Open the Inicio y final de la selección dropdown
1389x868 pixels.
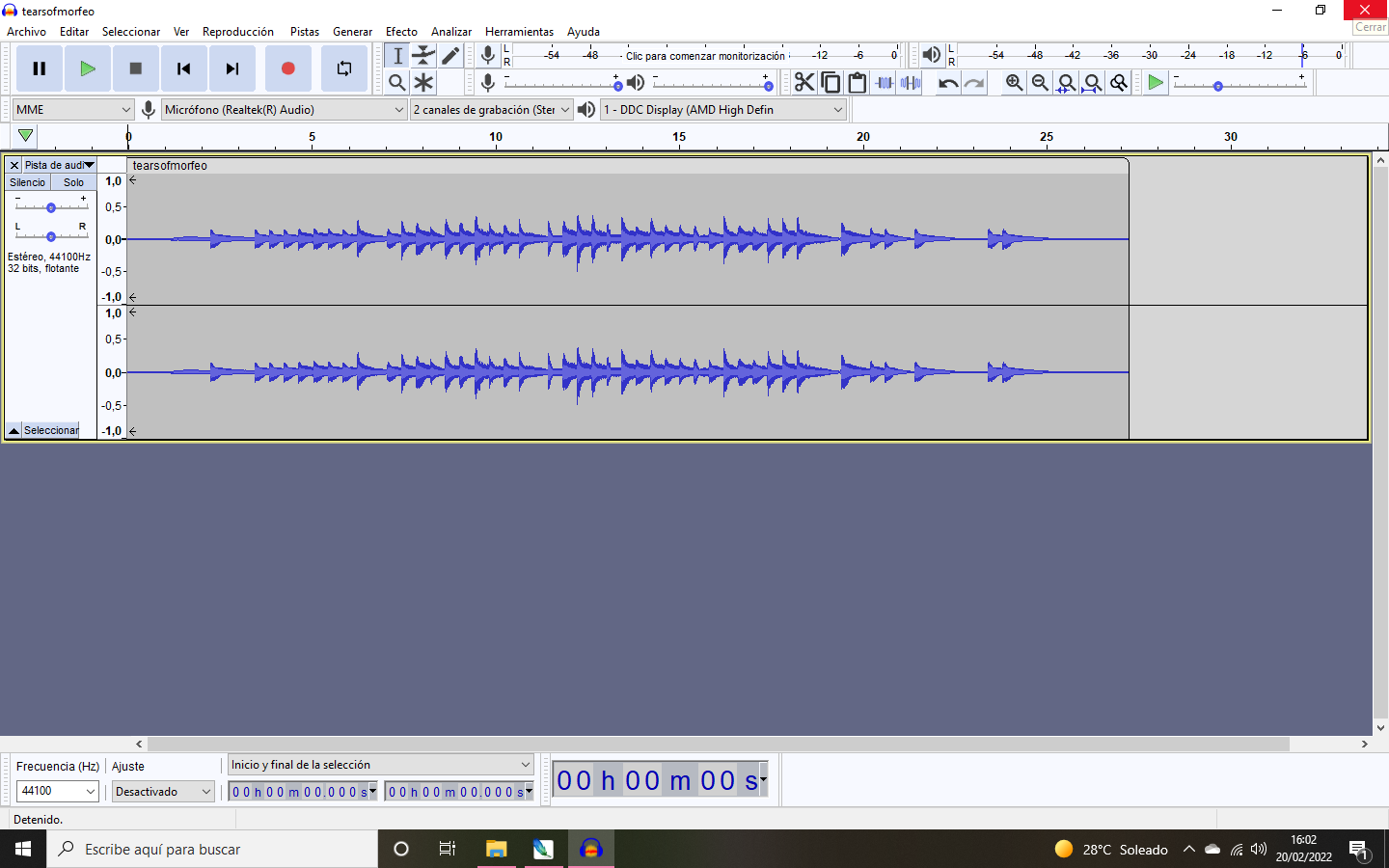coord(380,765)
